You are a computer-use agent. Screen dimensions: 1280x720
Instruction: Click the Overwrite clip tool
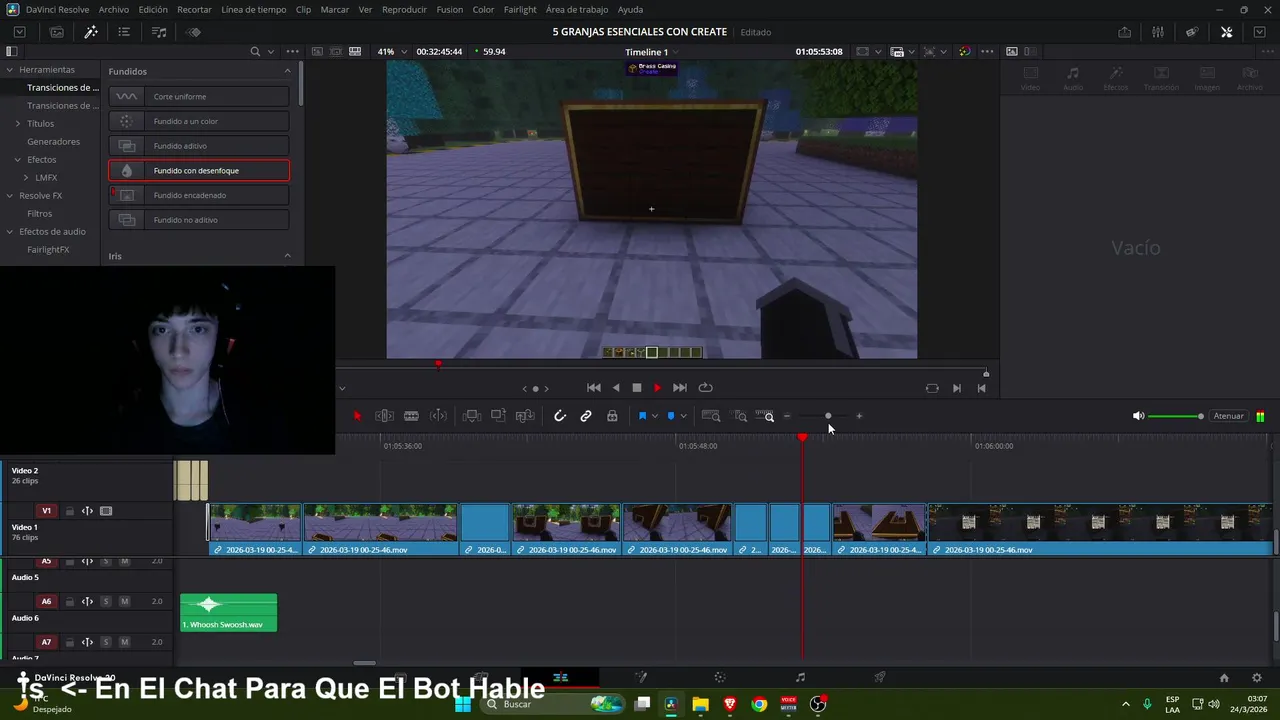(498, 416)
